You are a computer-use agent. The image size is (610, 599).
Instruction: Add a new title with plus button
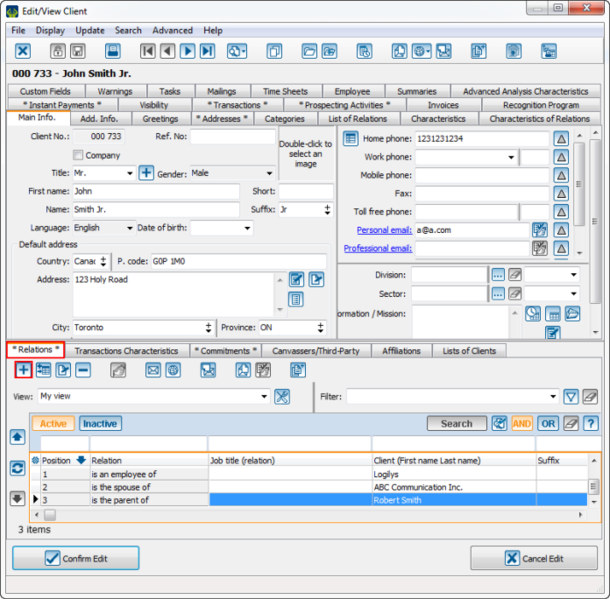pyautogui.click(x=146, y=173)
